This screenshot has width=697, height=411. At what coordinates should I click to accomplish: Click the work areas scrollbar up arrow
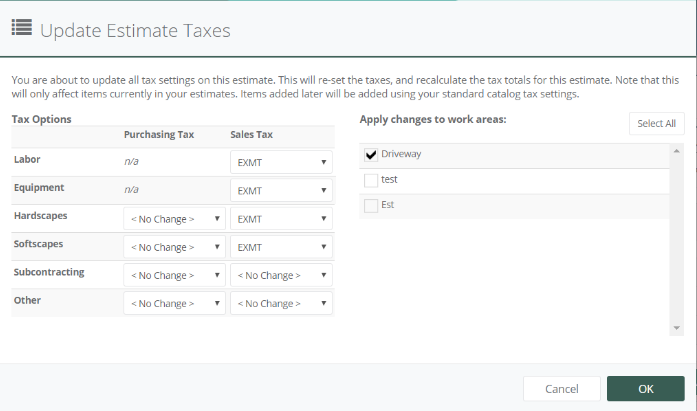click(x=677, y=151)
